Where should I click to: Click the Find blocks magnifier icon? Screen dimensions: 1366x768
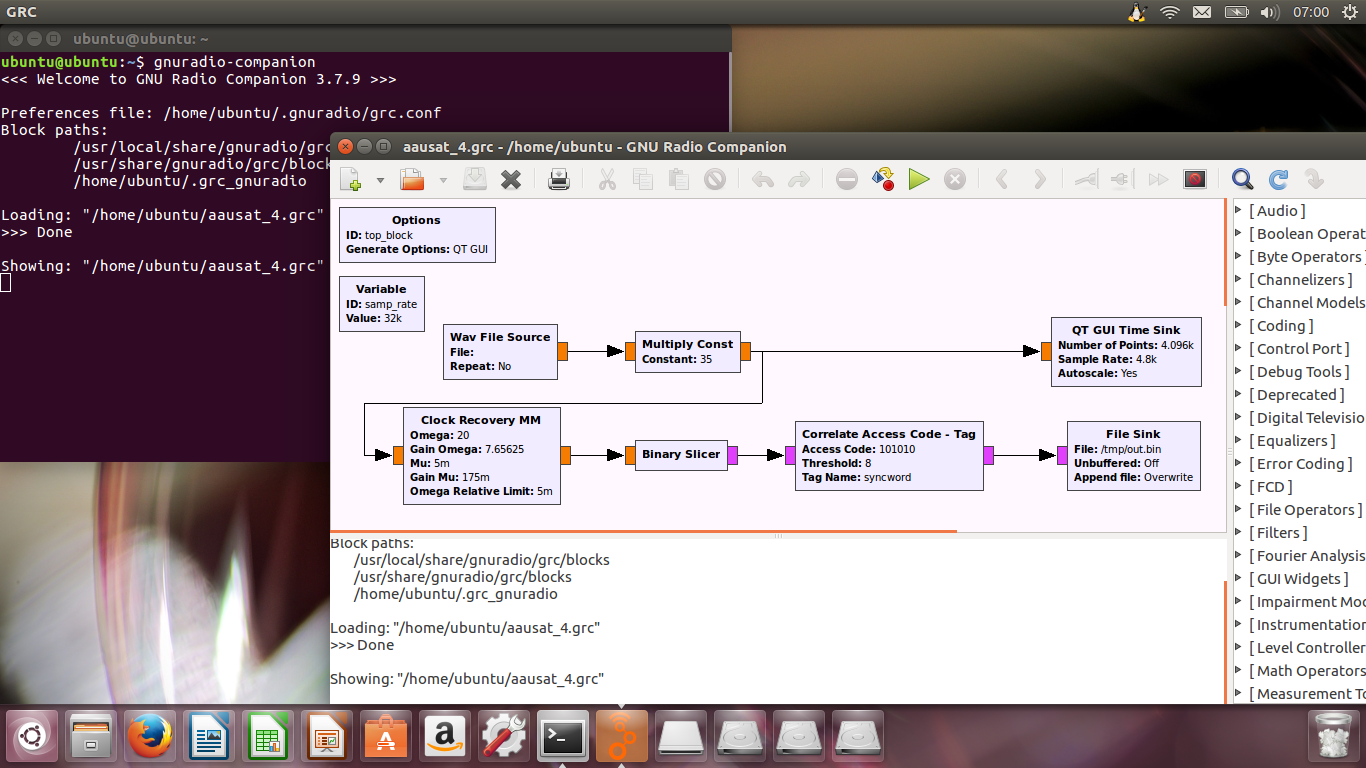1242,180
